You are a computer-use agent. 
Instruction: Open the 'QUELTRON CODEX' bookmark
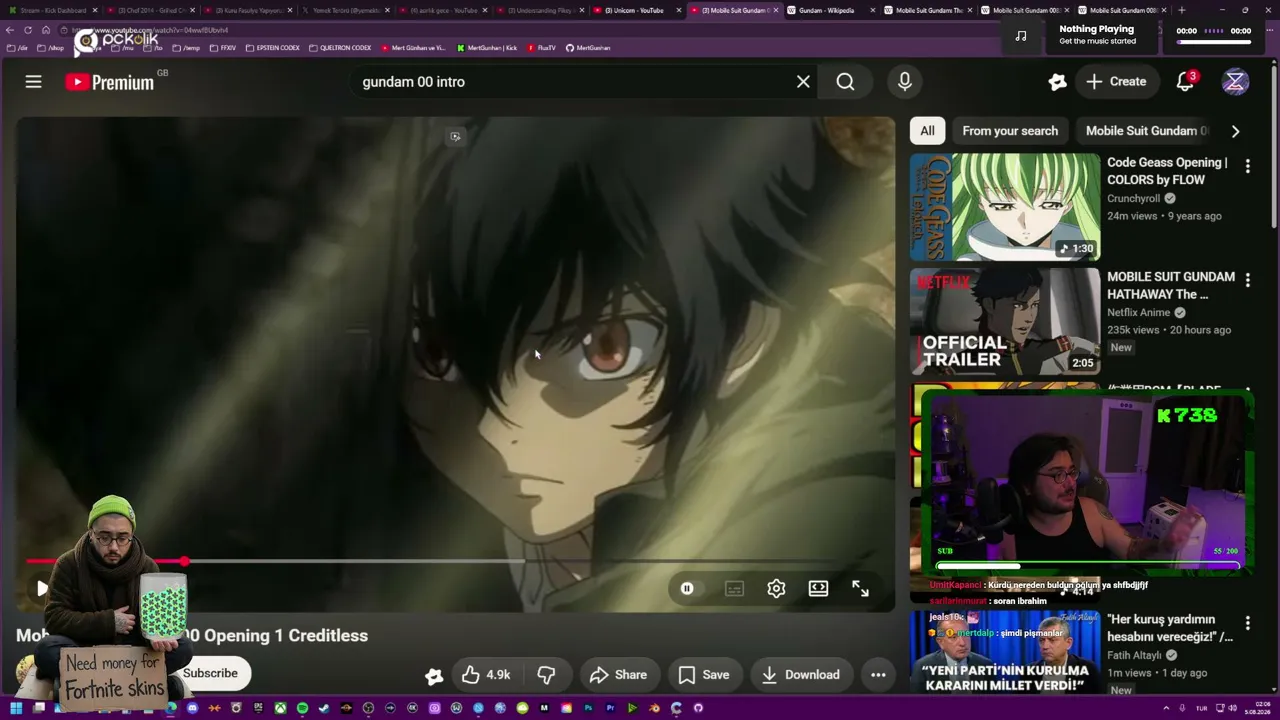(340, 48)
